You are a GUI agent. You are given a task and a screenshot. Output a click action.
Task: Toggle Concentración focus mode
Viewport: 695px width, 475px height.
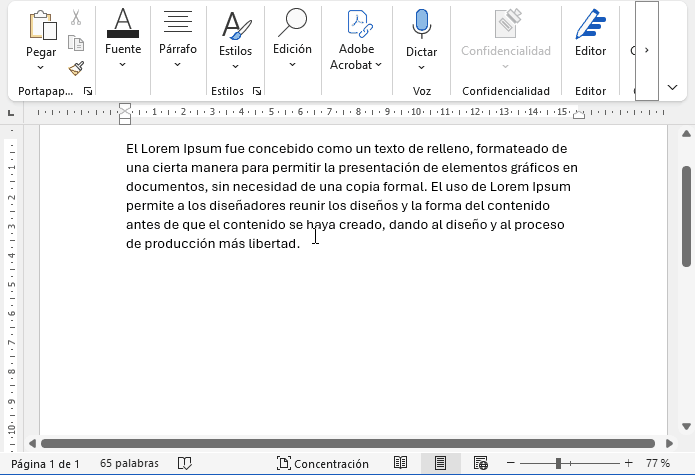[323, 464]
